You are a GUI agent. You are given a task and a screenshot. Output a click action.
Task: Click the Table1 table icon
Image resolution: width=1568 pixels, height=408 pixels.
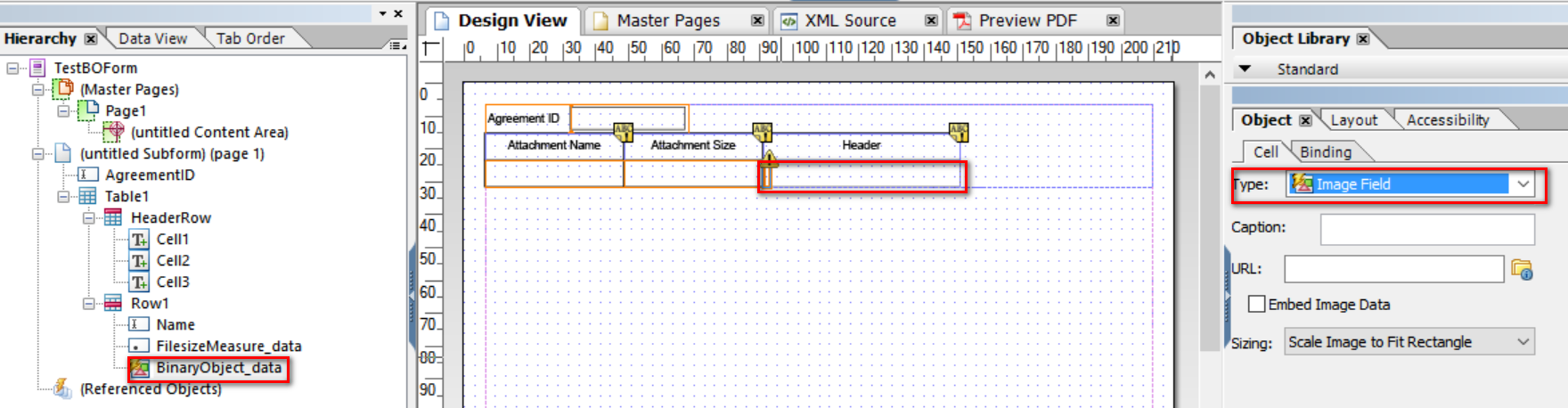point(88,196)
